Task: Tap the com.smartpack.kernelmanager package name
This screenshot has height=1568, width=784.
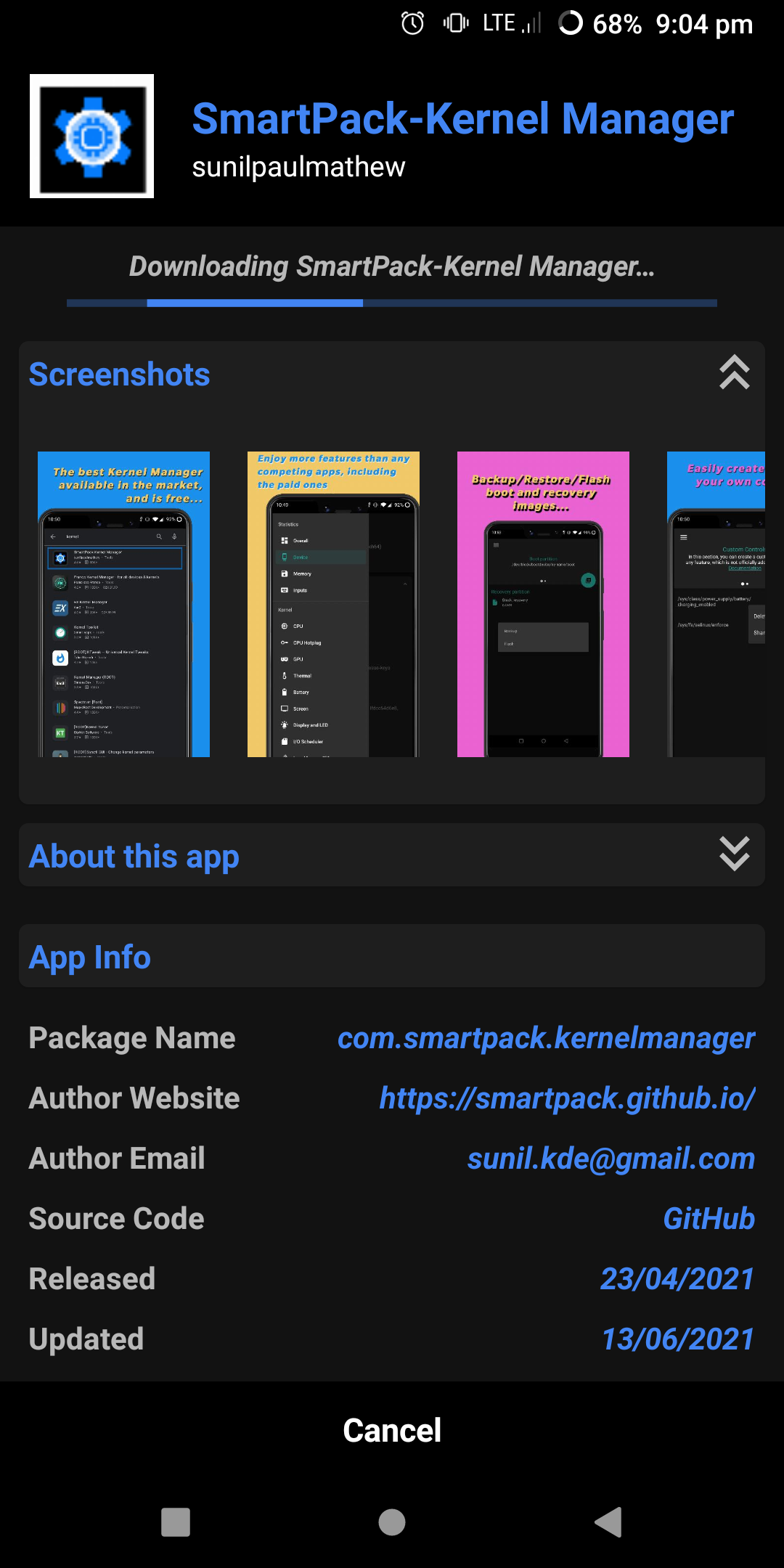Action: pos(546,1038)
